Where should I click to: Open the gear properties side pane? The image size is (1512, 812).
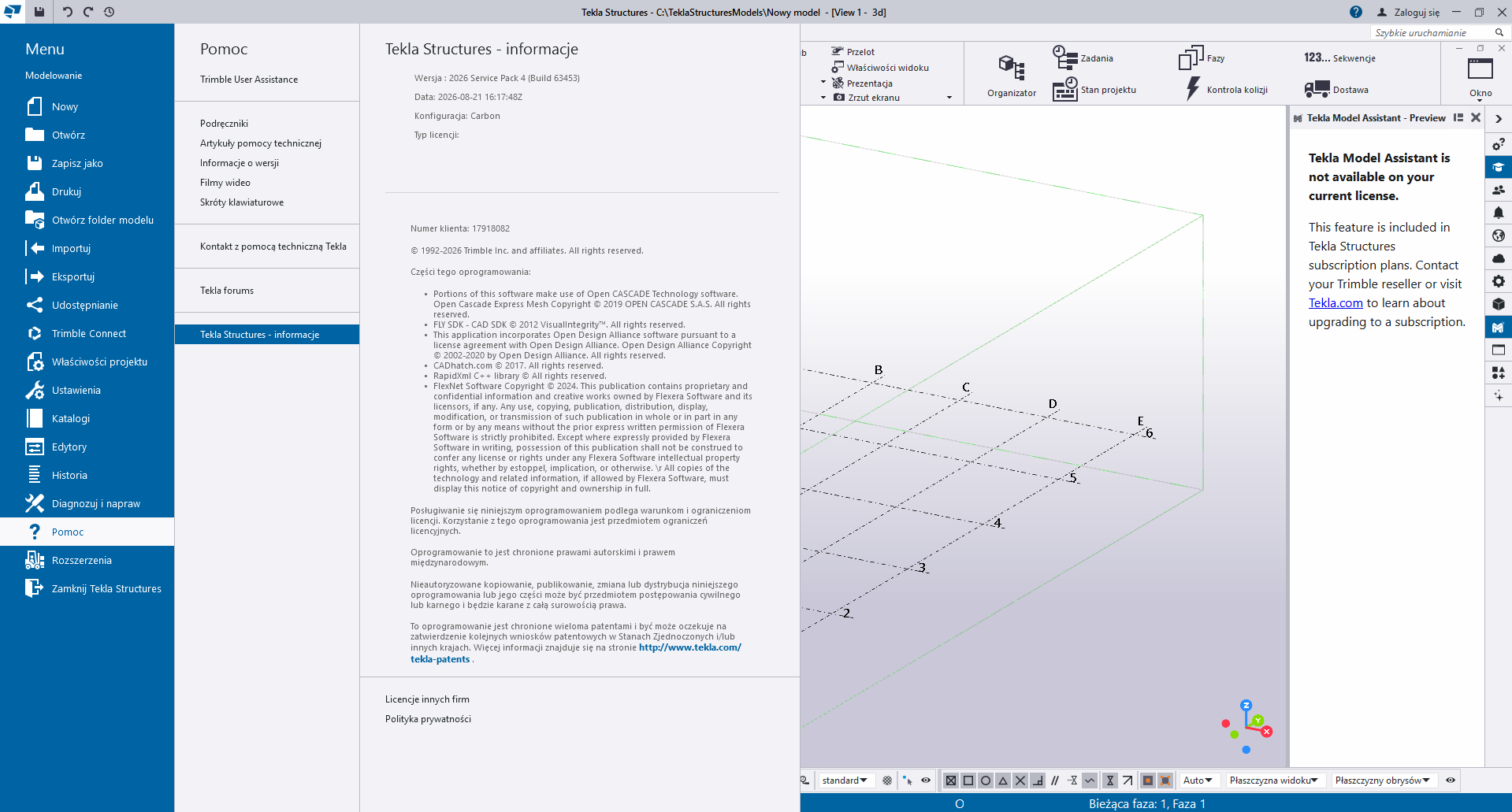click(x=1499, y=281)
